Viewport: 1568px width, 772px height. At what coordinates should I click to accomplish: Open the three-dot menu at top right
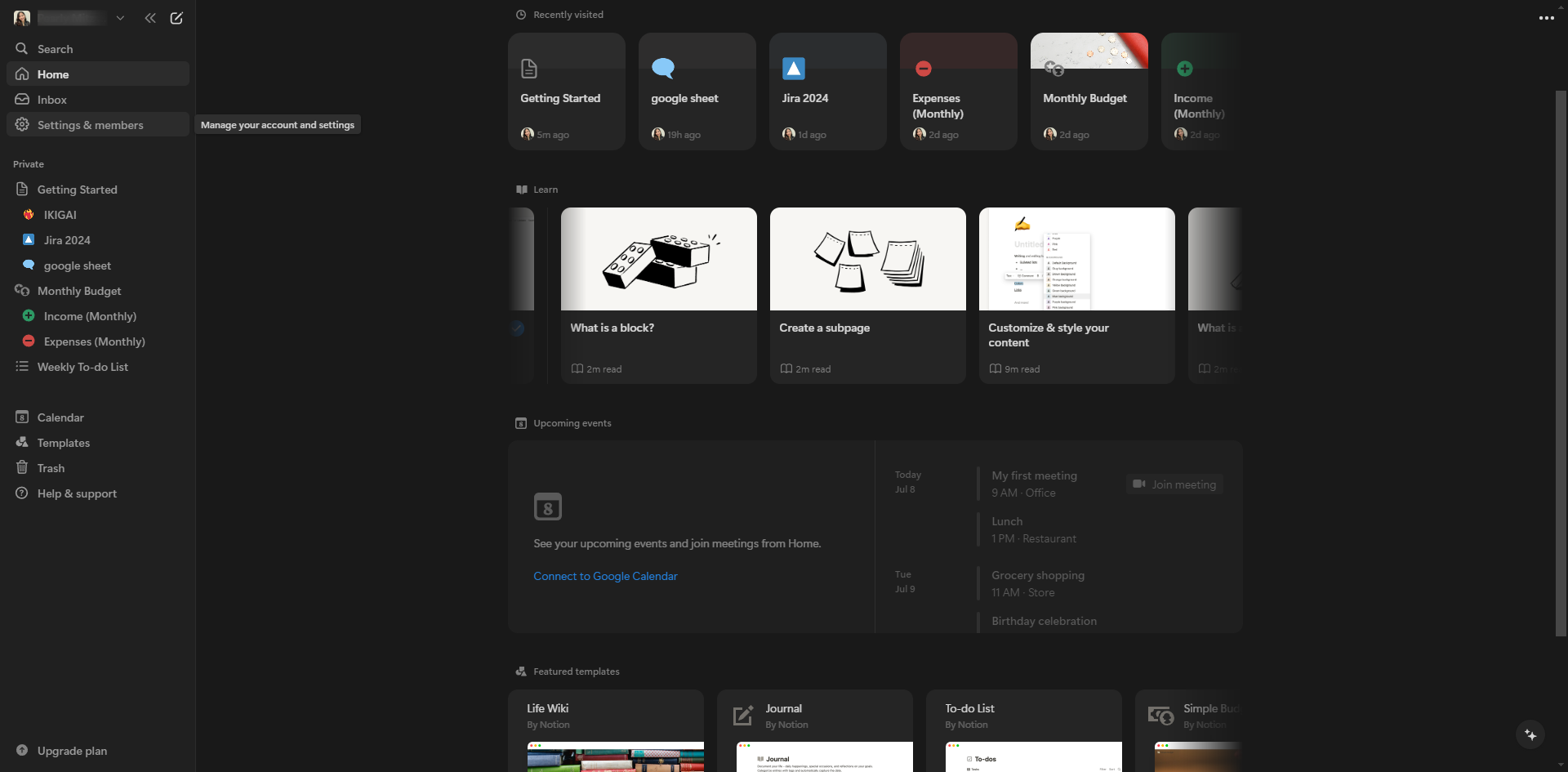1546,18
